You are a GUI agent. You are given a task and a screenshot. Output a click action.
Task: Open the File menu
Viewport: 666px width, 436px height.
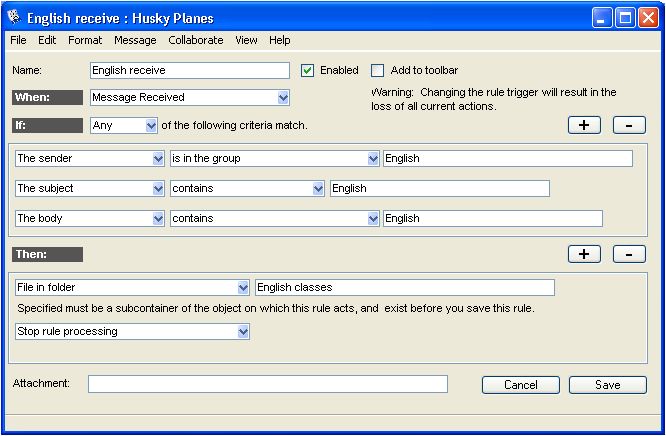19,40
